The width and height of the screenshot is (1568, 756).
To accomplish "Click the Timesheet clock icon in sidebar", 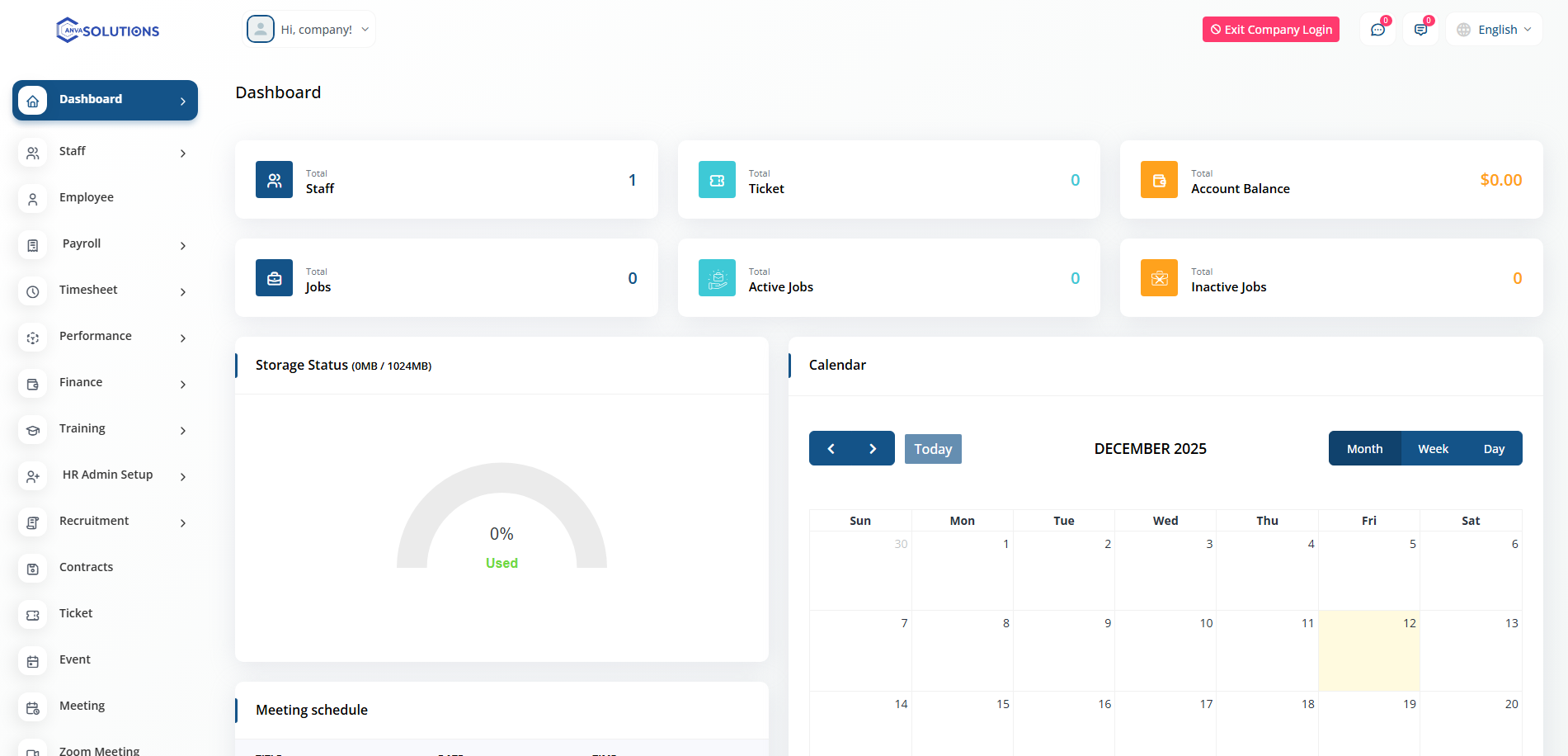I will click(x=33, y=291).
